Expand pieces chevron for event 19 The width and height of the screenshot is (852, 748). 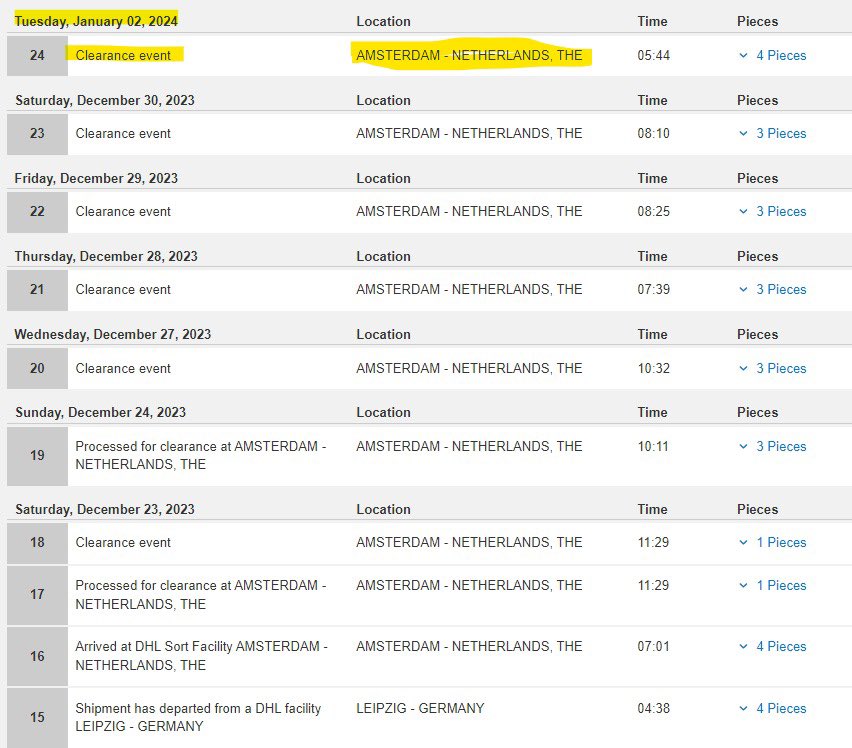[743, 447]
